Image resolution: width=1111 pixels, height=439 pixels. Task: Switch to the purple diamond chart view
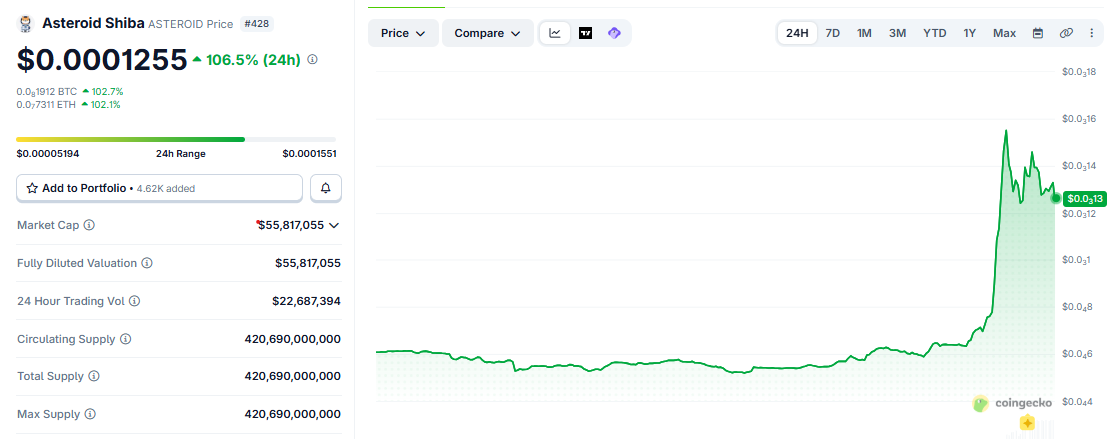point(614,33)
